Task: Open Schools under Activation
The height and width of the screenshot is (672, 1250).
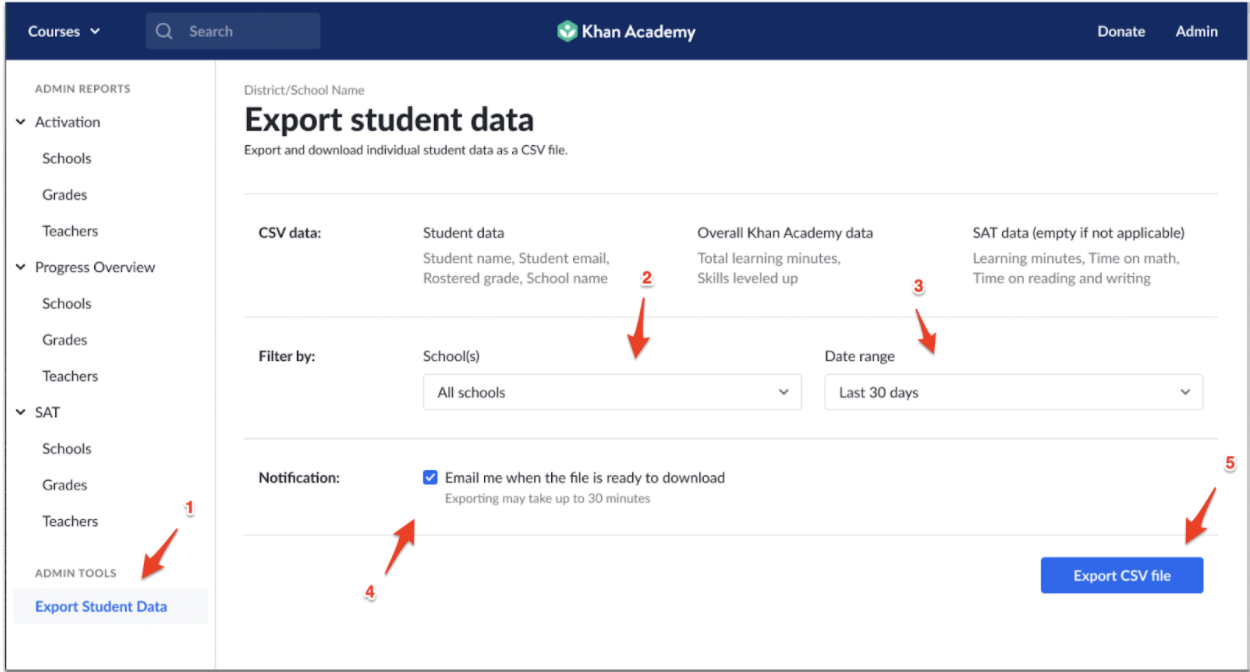Action: pos(66,158)
